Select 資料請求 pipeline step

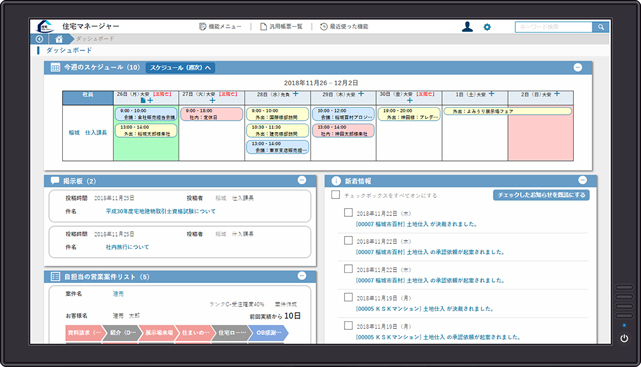point(84,333)
